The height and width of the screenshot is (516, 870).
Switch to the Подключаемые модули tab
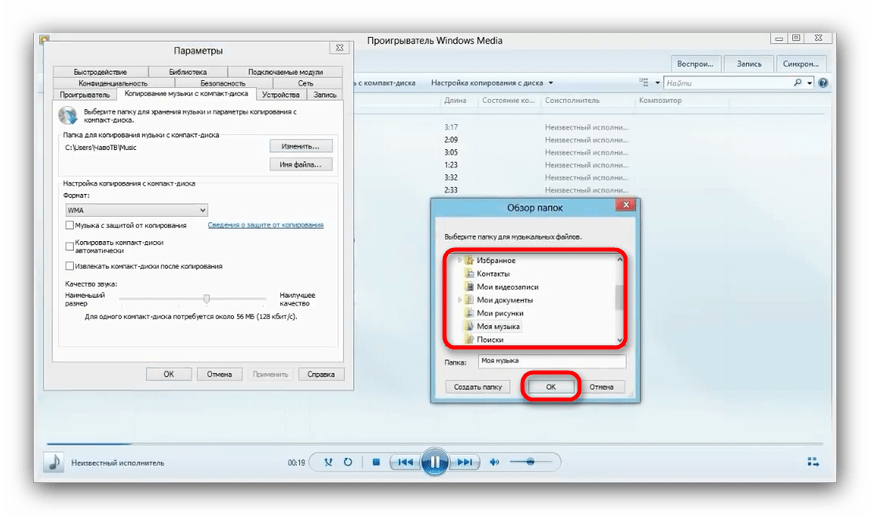(x=285, y=72)
